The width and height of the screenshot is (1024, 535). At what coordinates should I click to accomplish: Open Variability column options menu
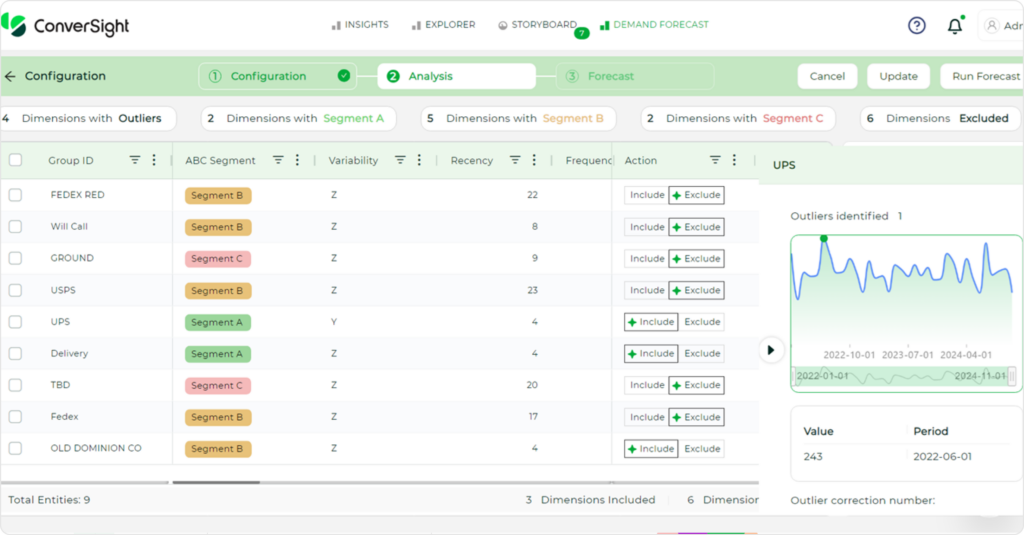419,160
